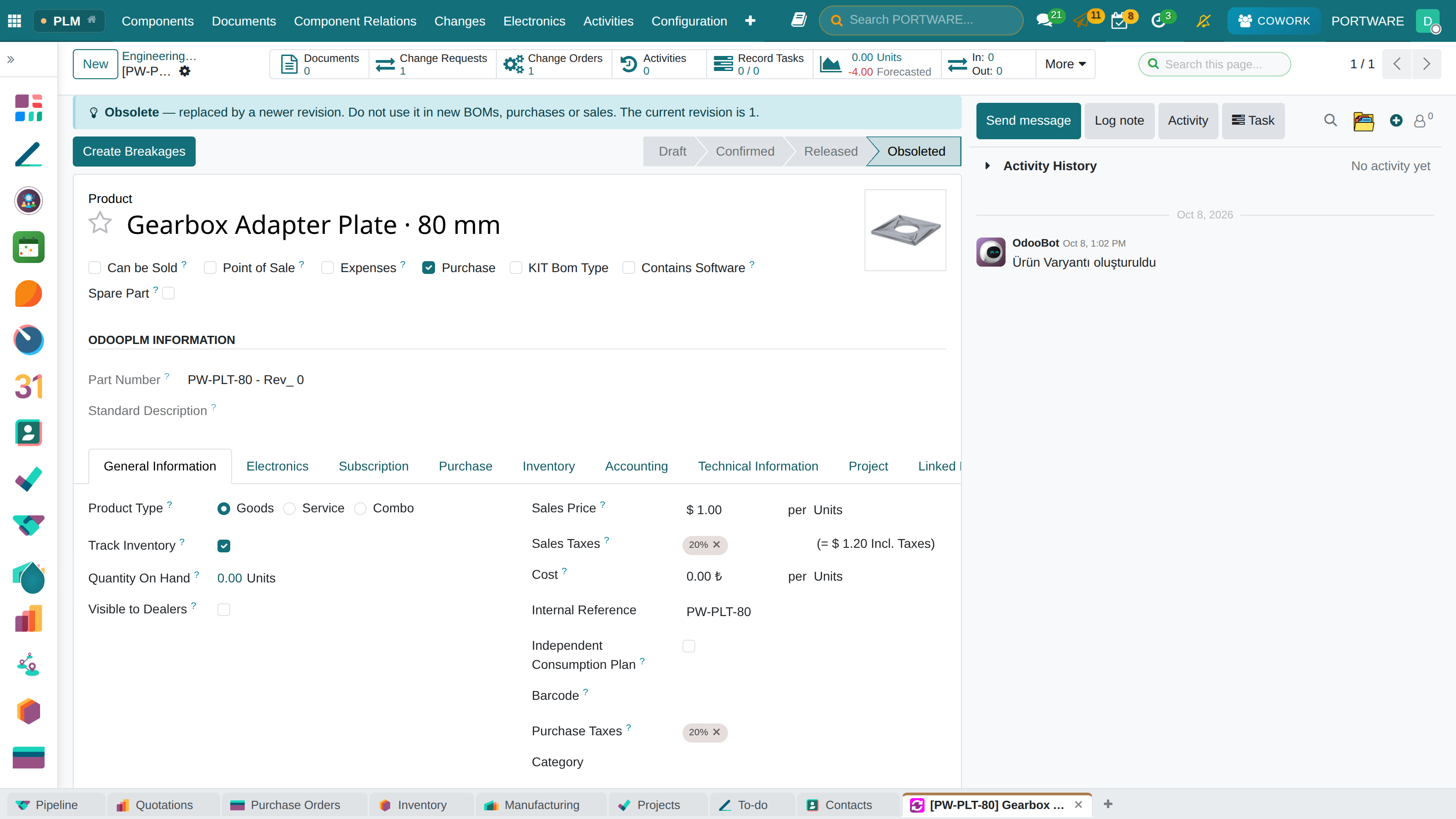Click the Search this page field
The image size is (1456, 819).
(1215, 64)
